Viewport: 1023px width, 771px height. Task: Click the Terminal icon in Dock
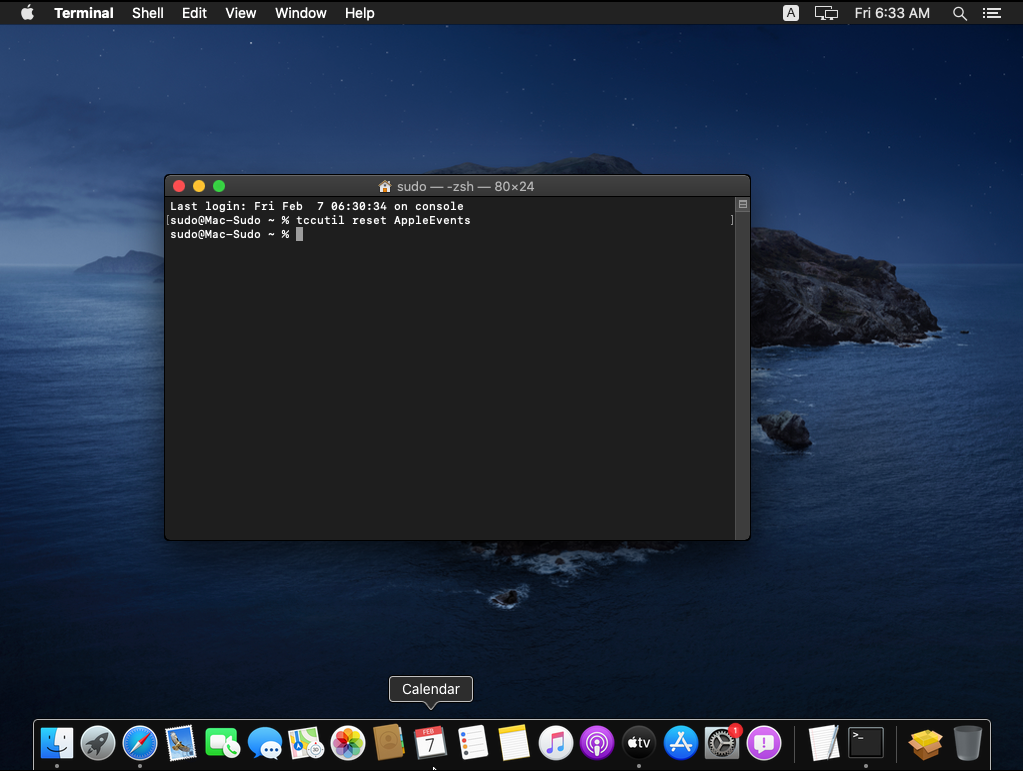[866, 743]
